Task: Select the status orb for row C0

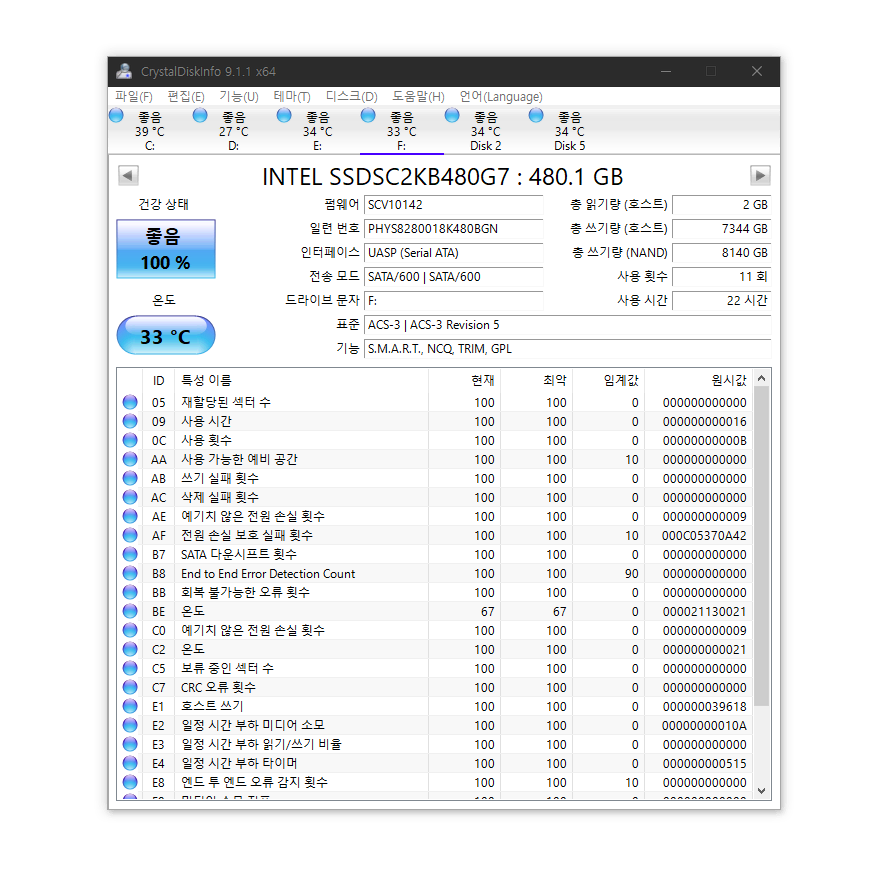Action: 130,630
